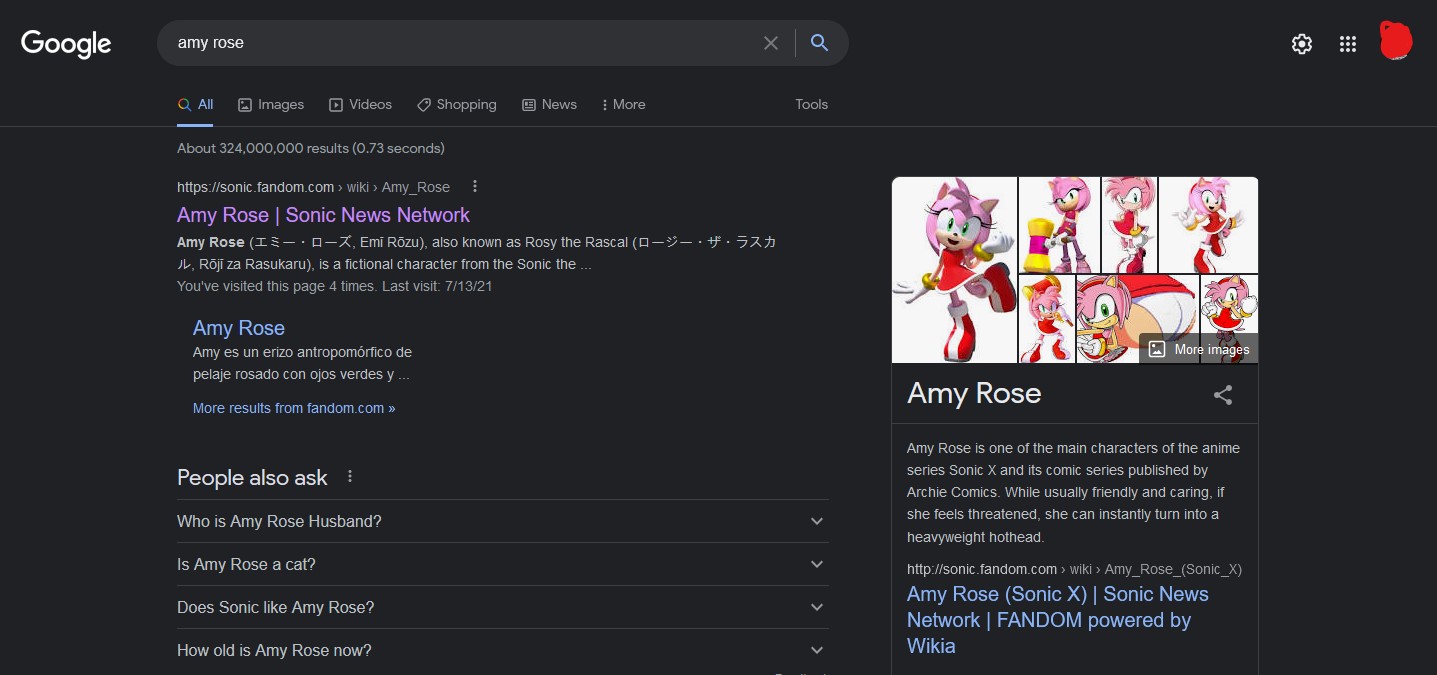Open the settings gear icon
This screenshot has height=675, width=1437.
click(x=1301, y=44)
